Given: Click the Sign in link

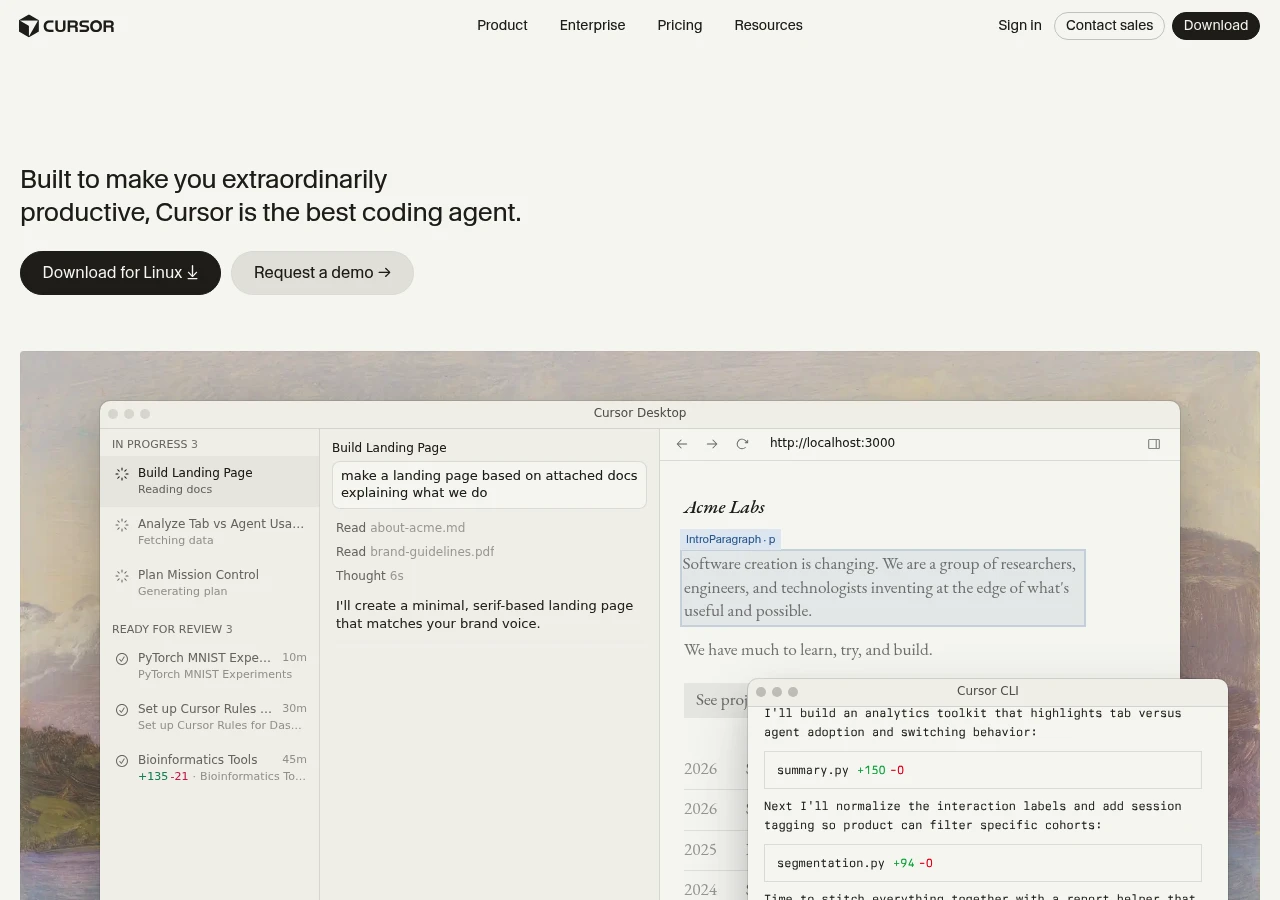Looking at the screenshot, I should [1019, 26].
